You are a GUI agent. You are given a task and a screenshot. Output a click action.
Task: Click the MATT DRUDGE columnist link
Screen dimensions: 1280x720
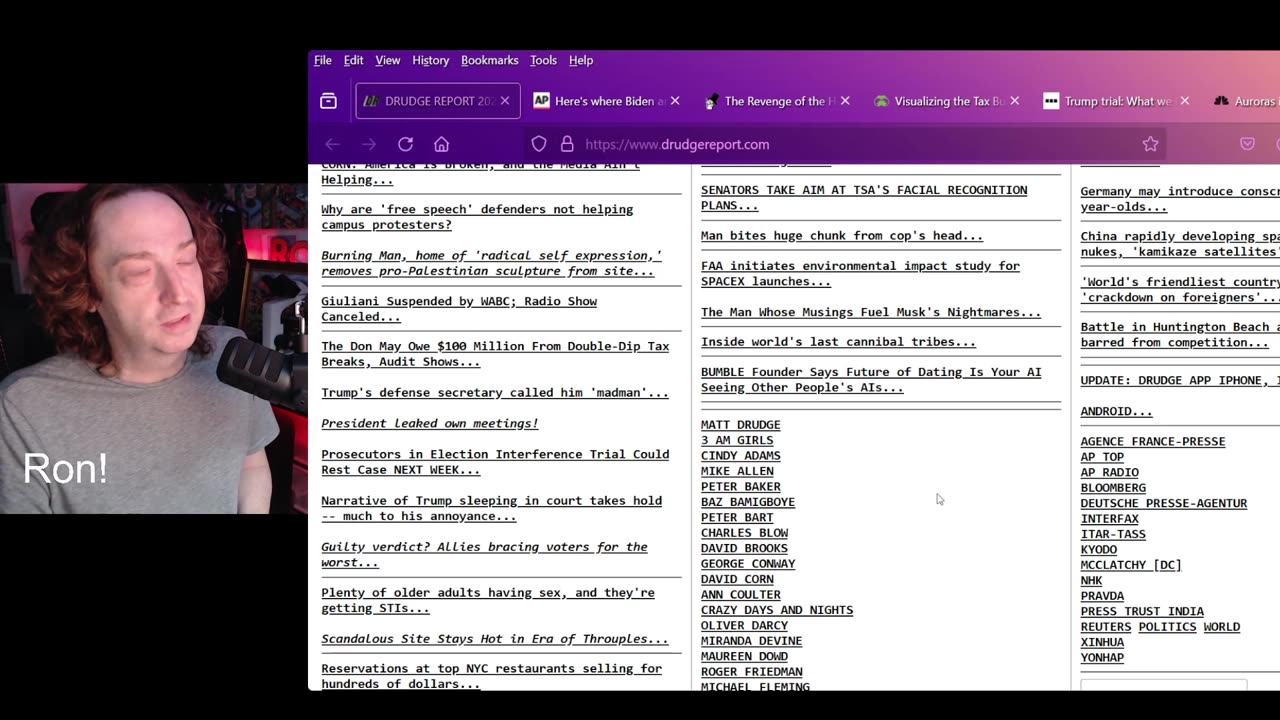click(741, 425)
